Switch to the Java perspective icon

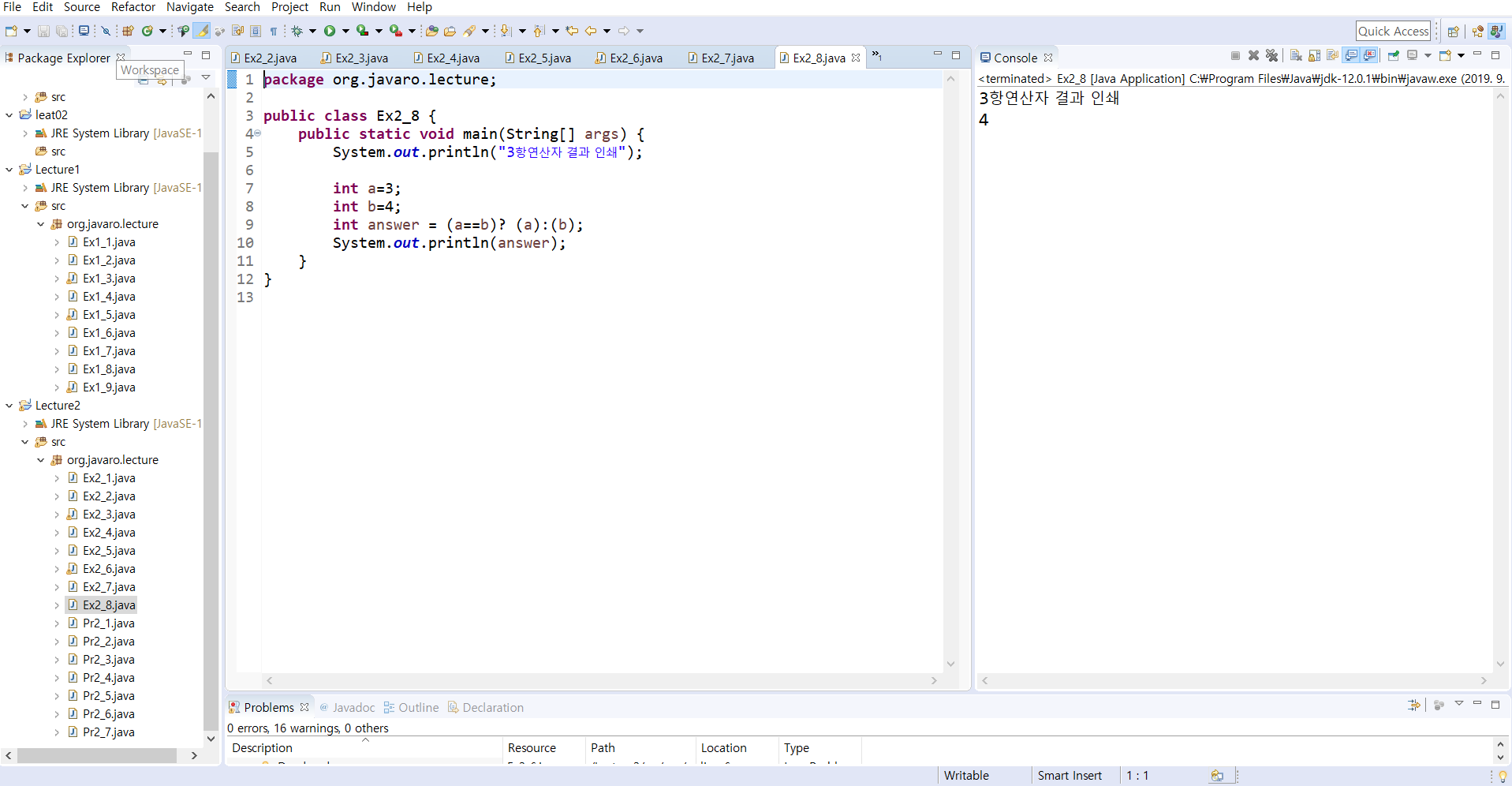(1495, 31)
